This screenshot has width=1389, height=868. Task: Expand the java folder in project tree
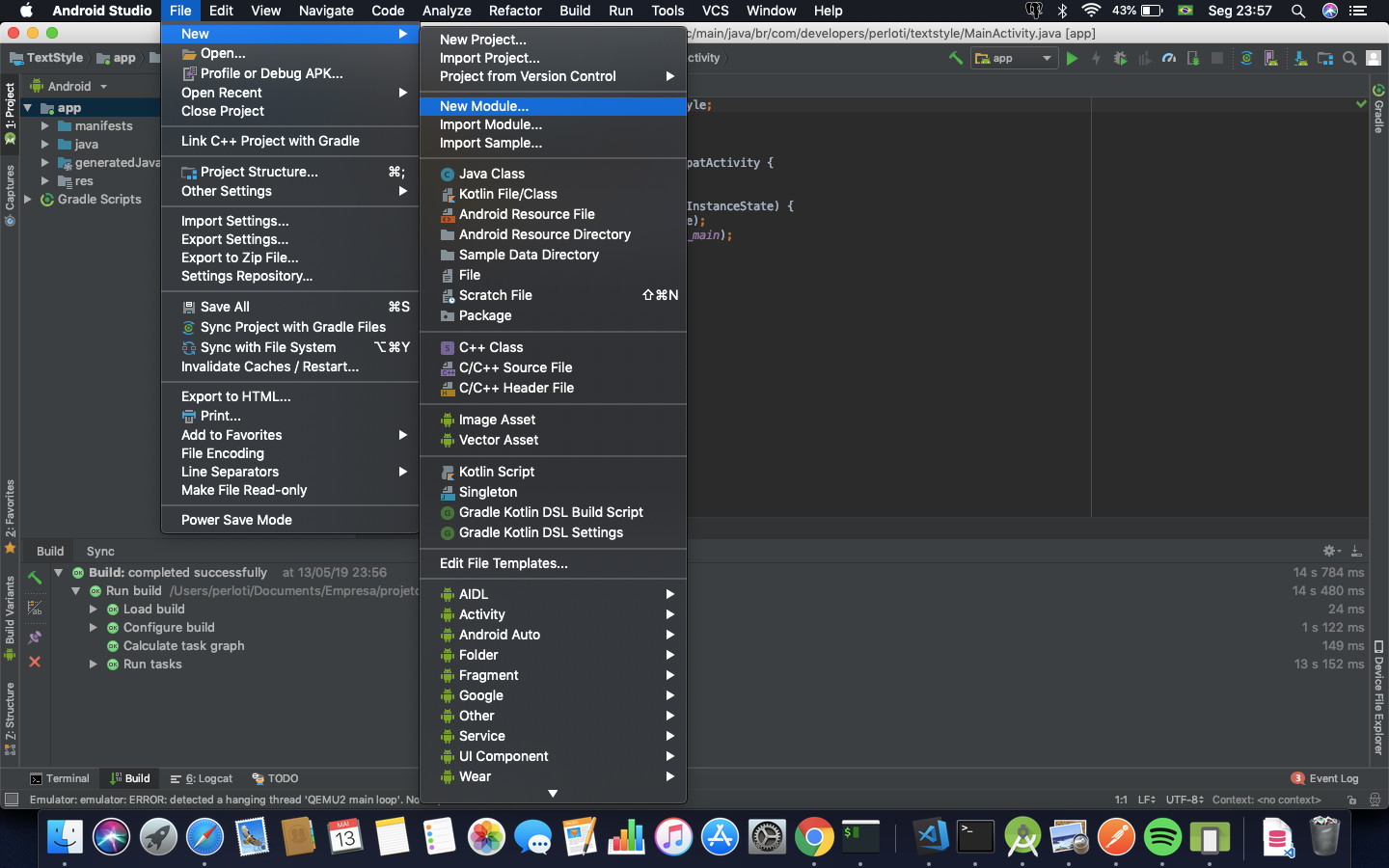[x=45, y=145]
